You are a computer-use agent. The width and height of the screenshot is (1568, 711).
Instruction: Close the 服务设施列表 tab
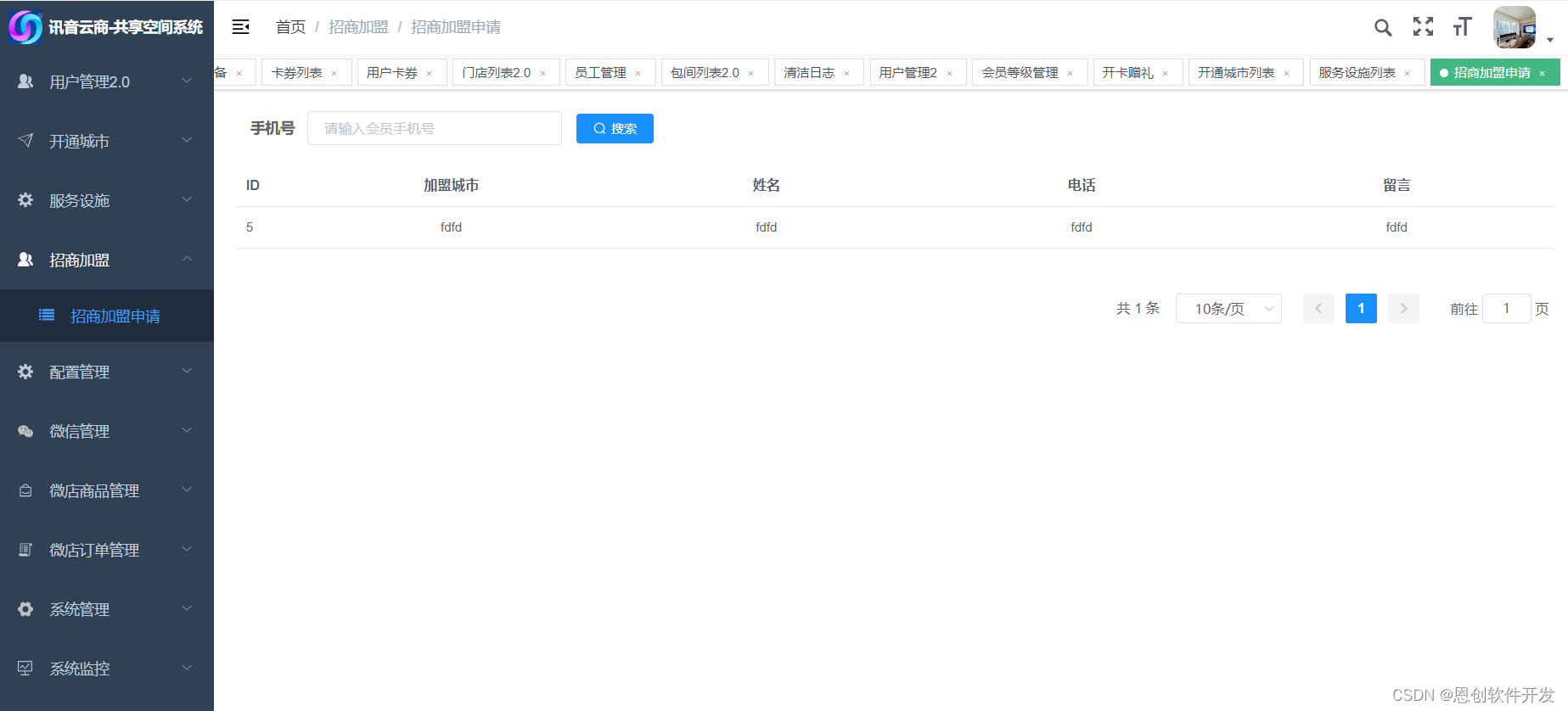1408,73
